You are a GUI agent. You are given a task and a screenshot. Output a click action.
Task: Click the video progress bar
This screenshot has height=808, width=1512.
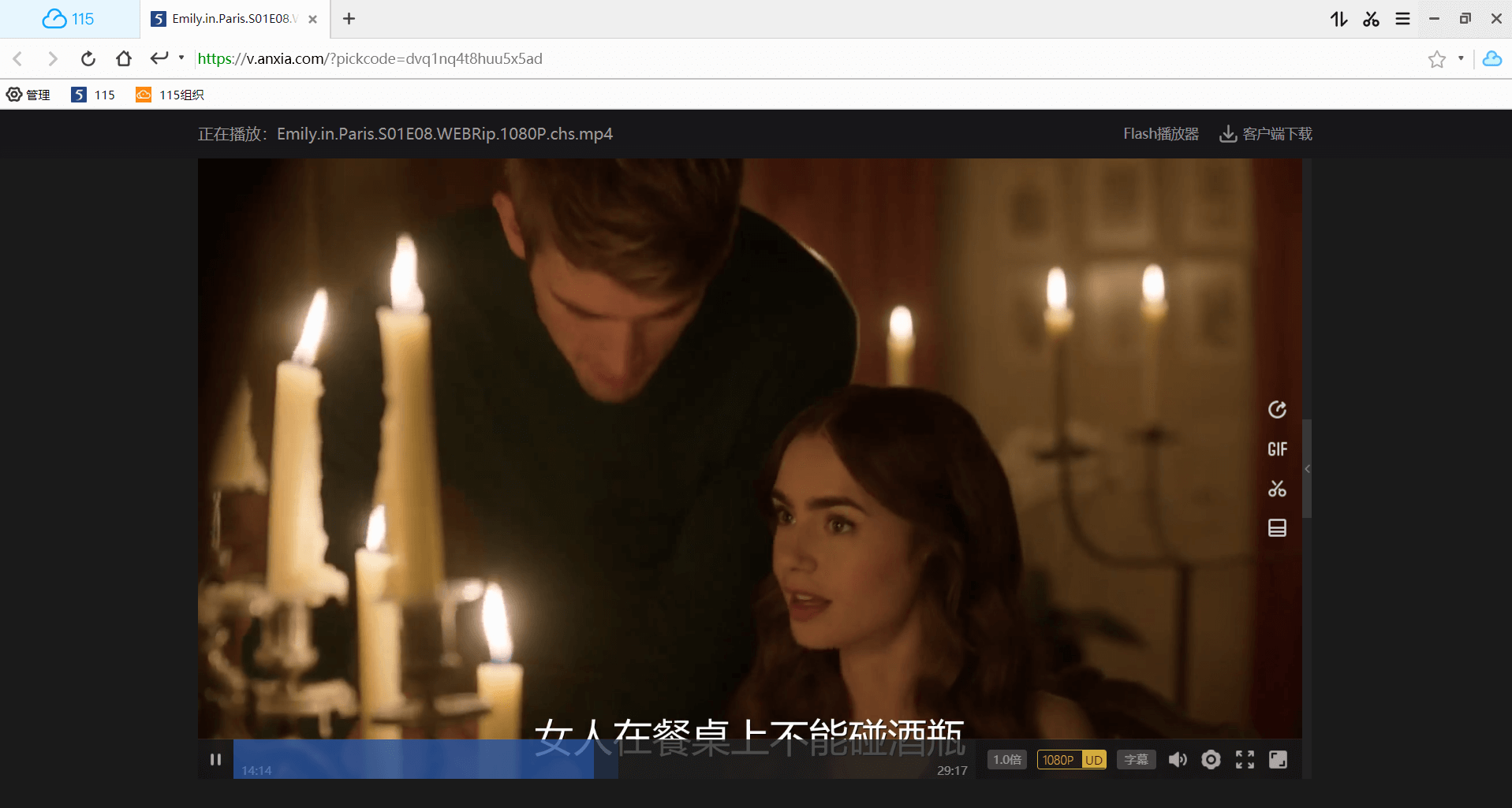click(x=604, y=759)
